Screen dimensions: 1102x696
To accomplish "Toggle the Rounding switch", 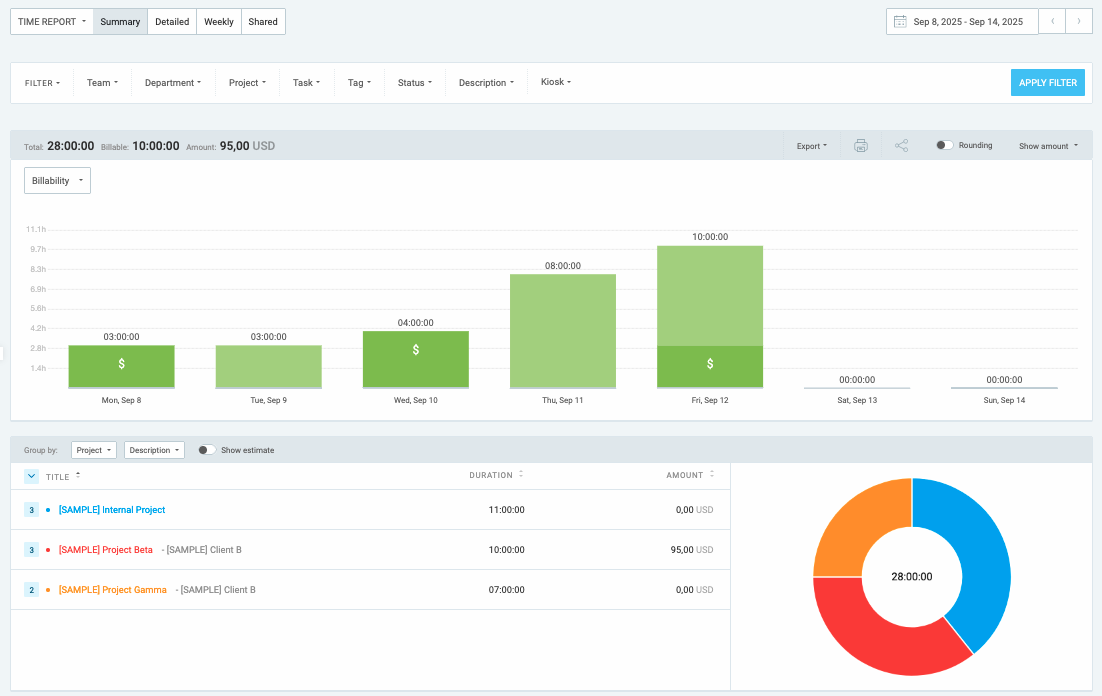I will [944, 146].
